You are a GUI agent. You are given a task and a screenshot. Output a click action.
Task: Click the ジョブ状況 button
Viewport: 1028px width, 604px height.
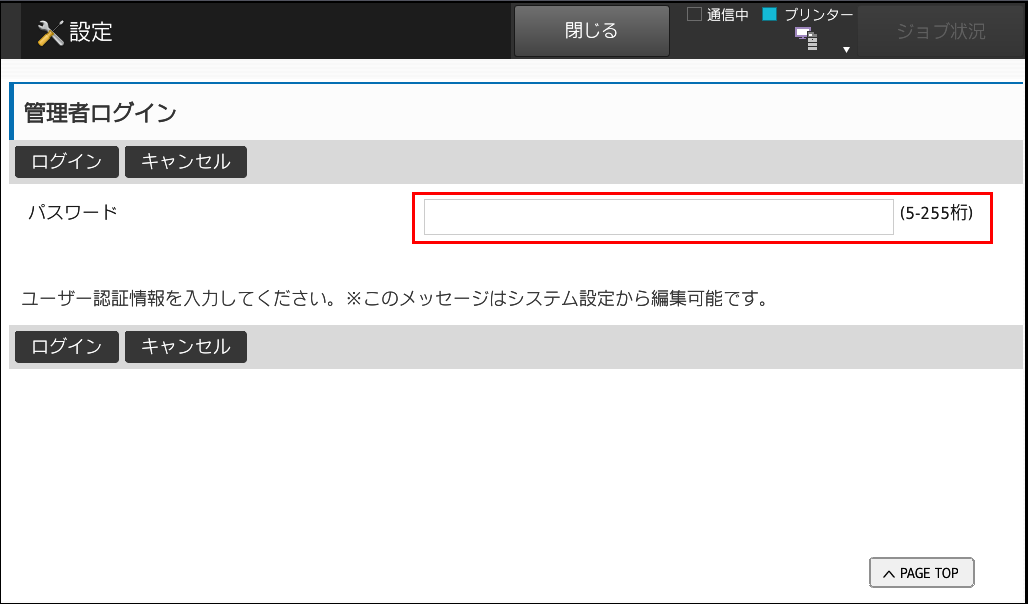pyautogui.click(x=941, y=31)
